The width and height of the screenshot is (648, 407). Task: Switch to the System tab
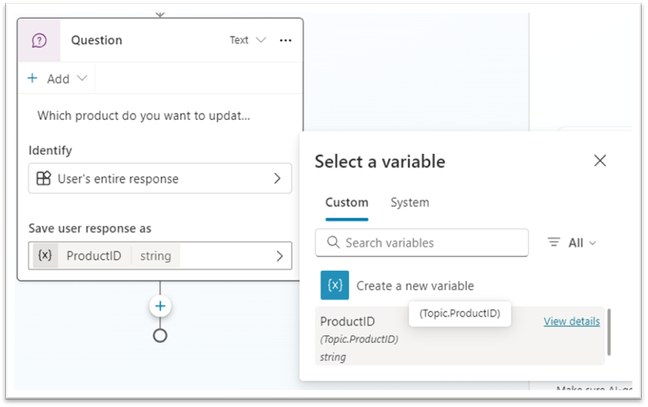[409, 202]
